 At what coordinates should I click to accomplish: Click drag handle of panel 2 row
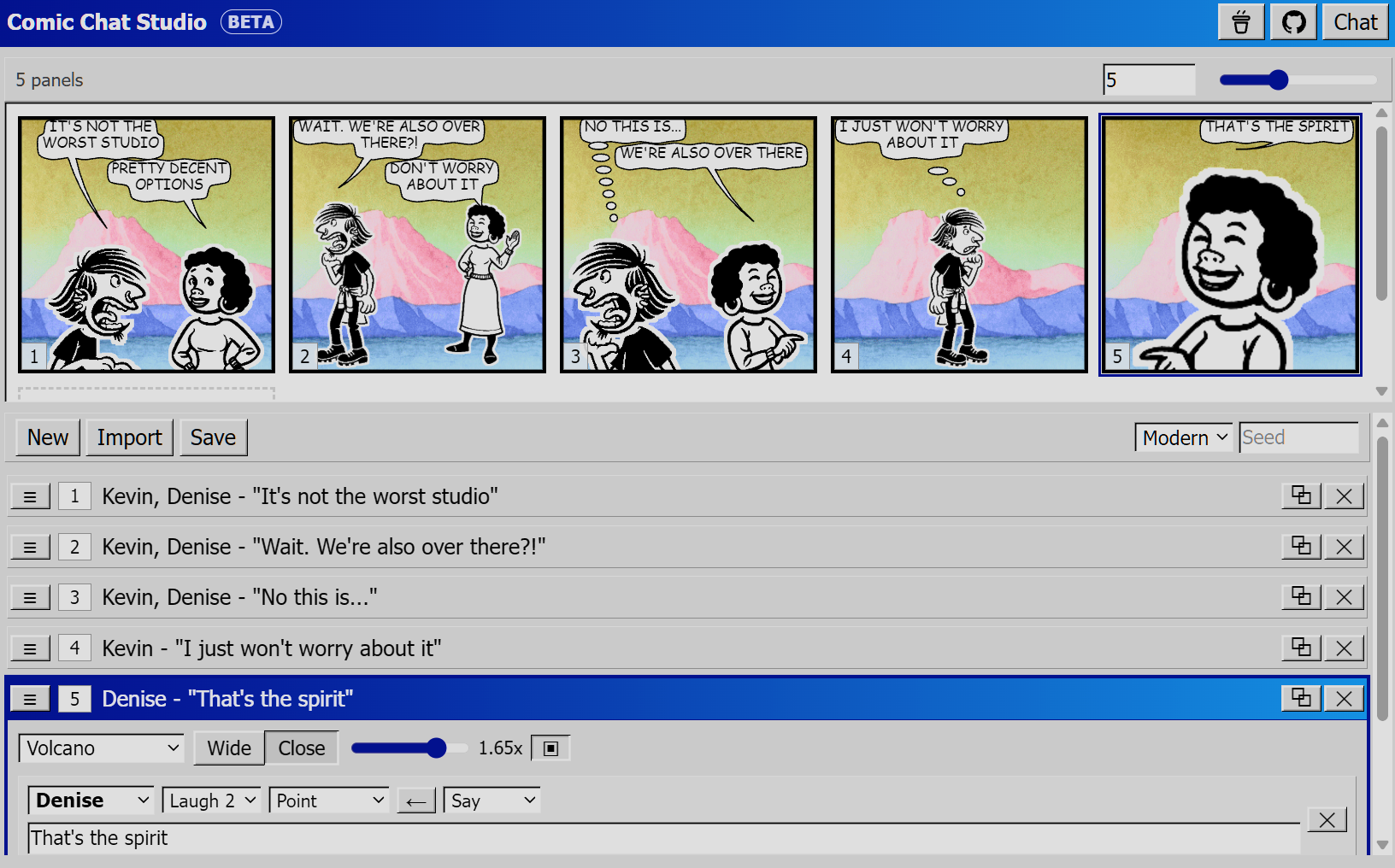click(30, 547)
